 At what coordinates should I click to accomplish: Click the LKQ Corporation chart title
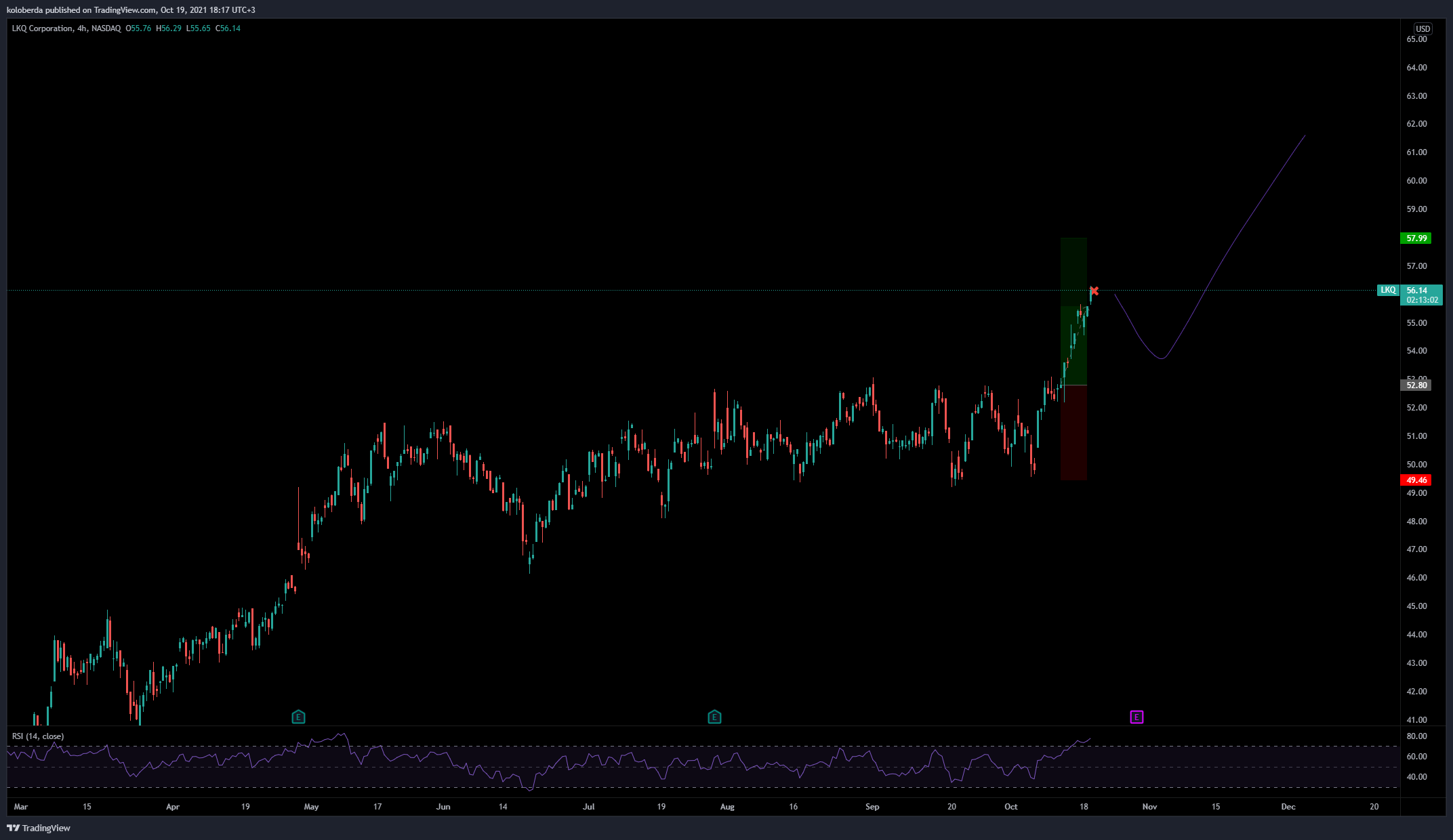(42, 28)
